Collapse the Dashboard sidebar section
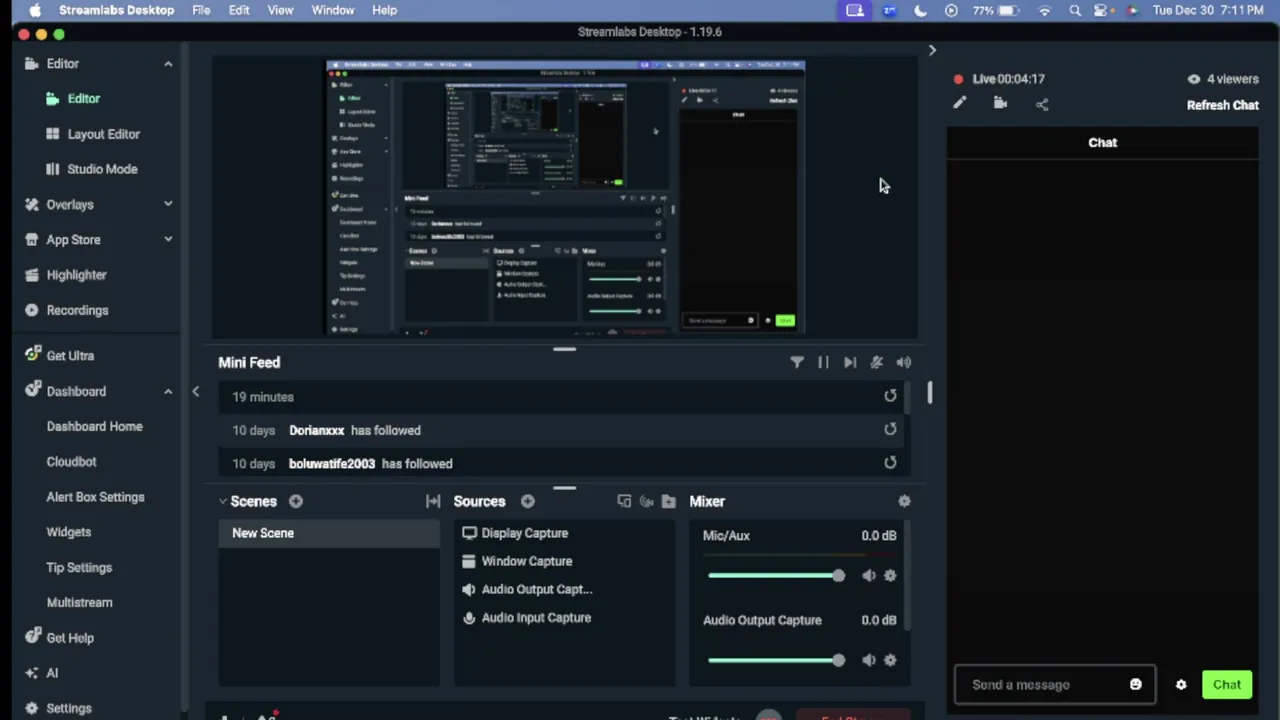Image resolution: width=1280 pixels, height=720 pixels. click(x=168, y=391)
